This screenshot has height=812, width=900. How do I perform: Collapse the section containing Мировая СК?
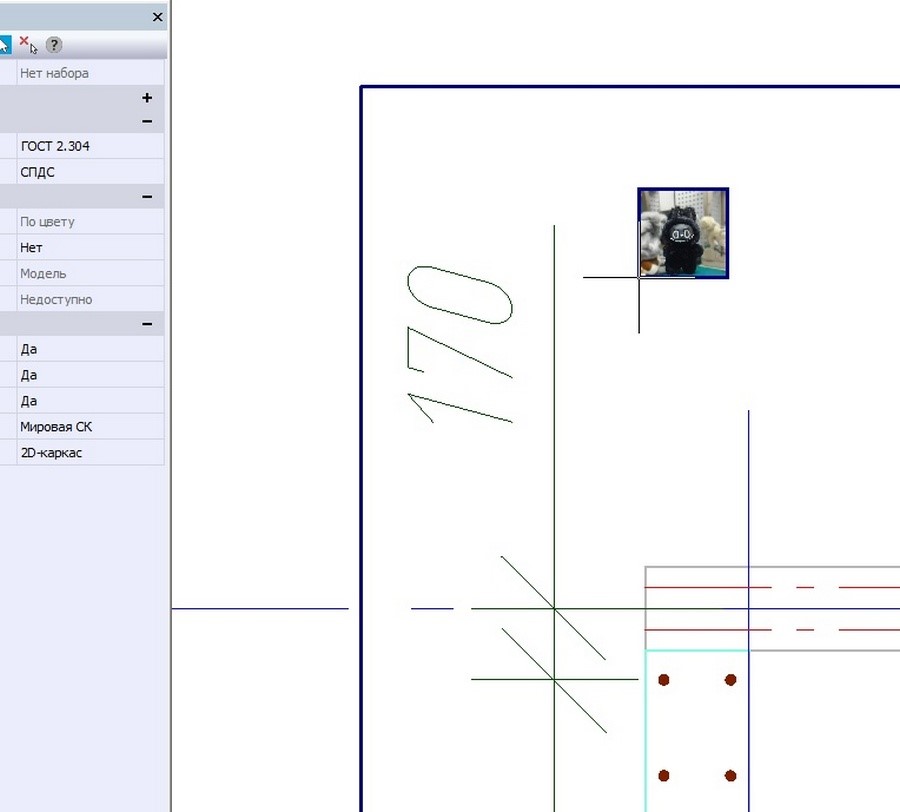[147, 324]
